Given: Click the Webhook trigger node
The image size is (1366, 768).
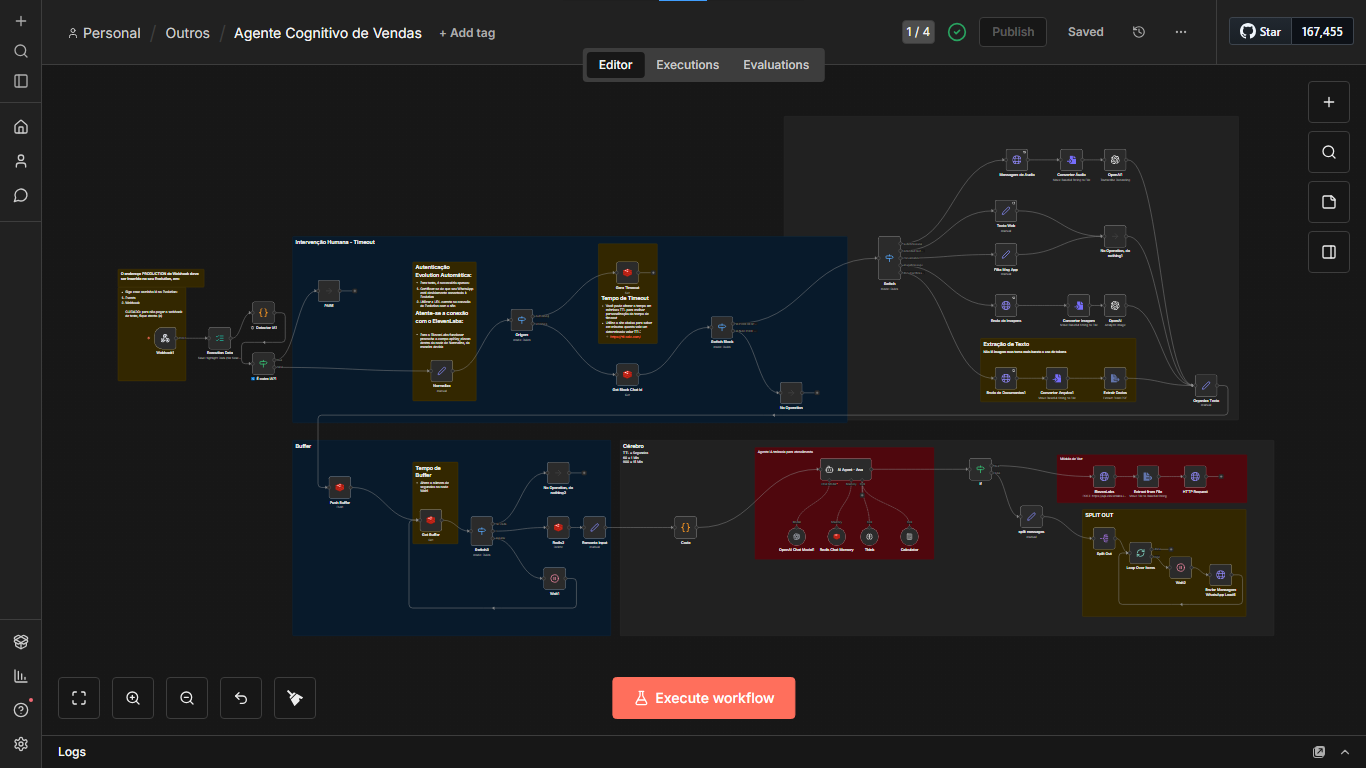Looking at the screenshot, I should coord(164,338).
